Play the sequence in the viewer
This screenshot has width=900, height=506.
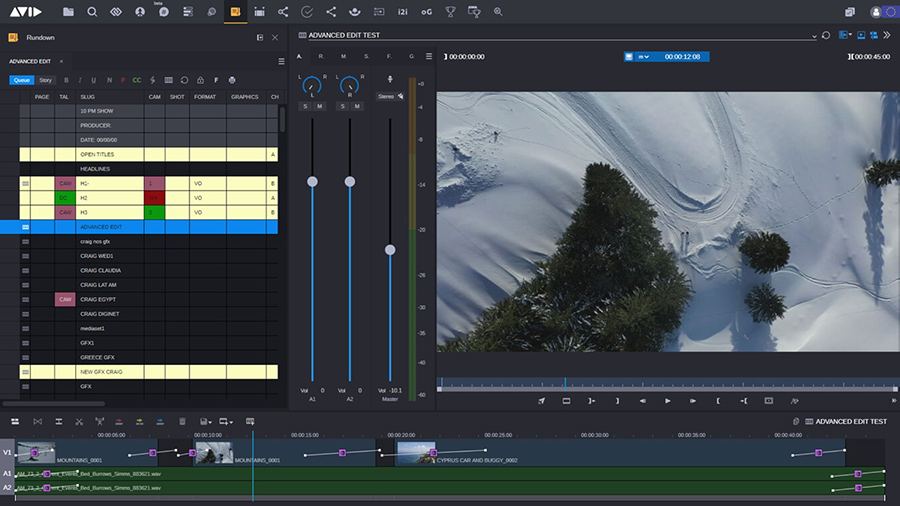[668, 401]
